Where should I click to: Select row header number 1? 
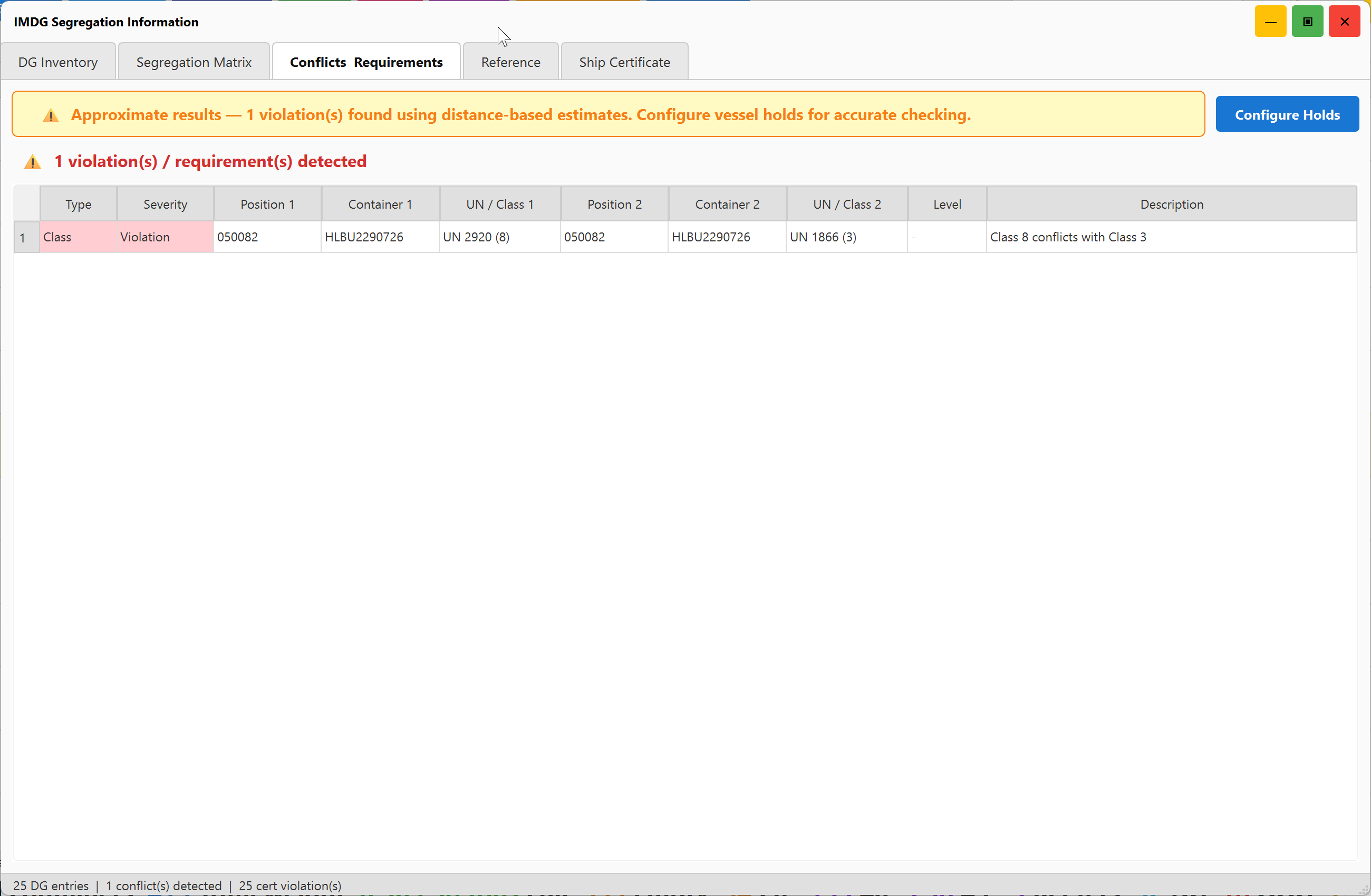point(26,237)
